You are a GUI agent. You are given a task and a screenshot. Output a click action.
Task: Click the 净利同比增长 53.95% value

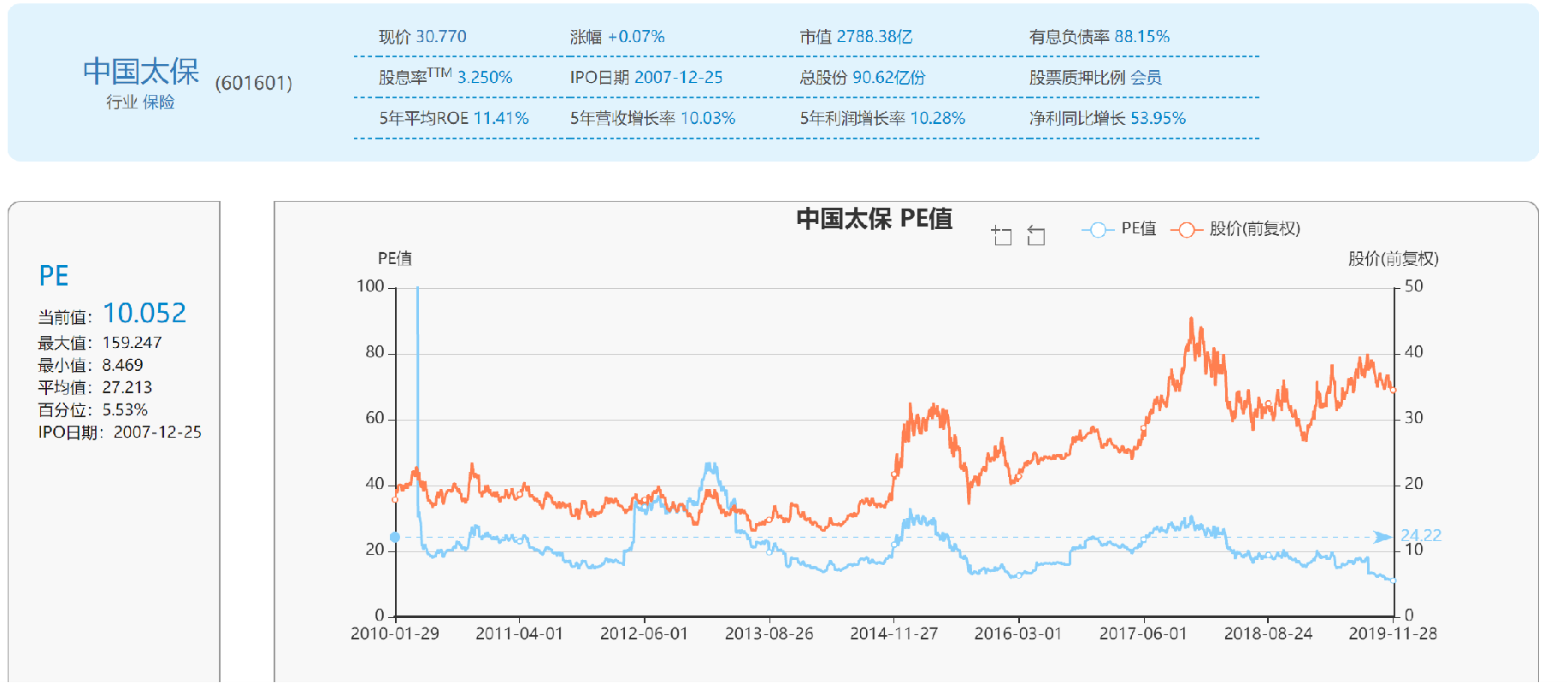(1158, 119)
